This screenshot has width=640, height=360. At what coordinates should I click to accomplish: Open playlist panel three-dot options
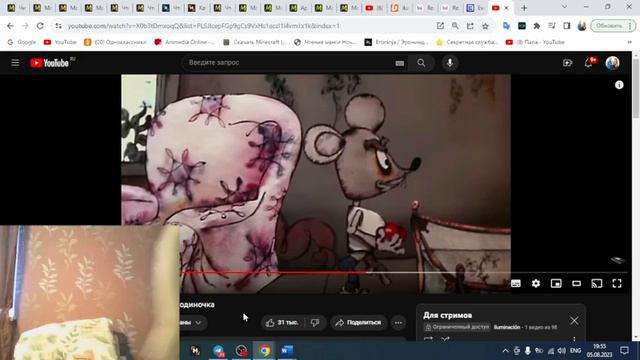point(574,339)
